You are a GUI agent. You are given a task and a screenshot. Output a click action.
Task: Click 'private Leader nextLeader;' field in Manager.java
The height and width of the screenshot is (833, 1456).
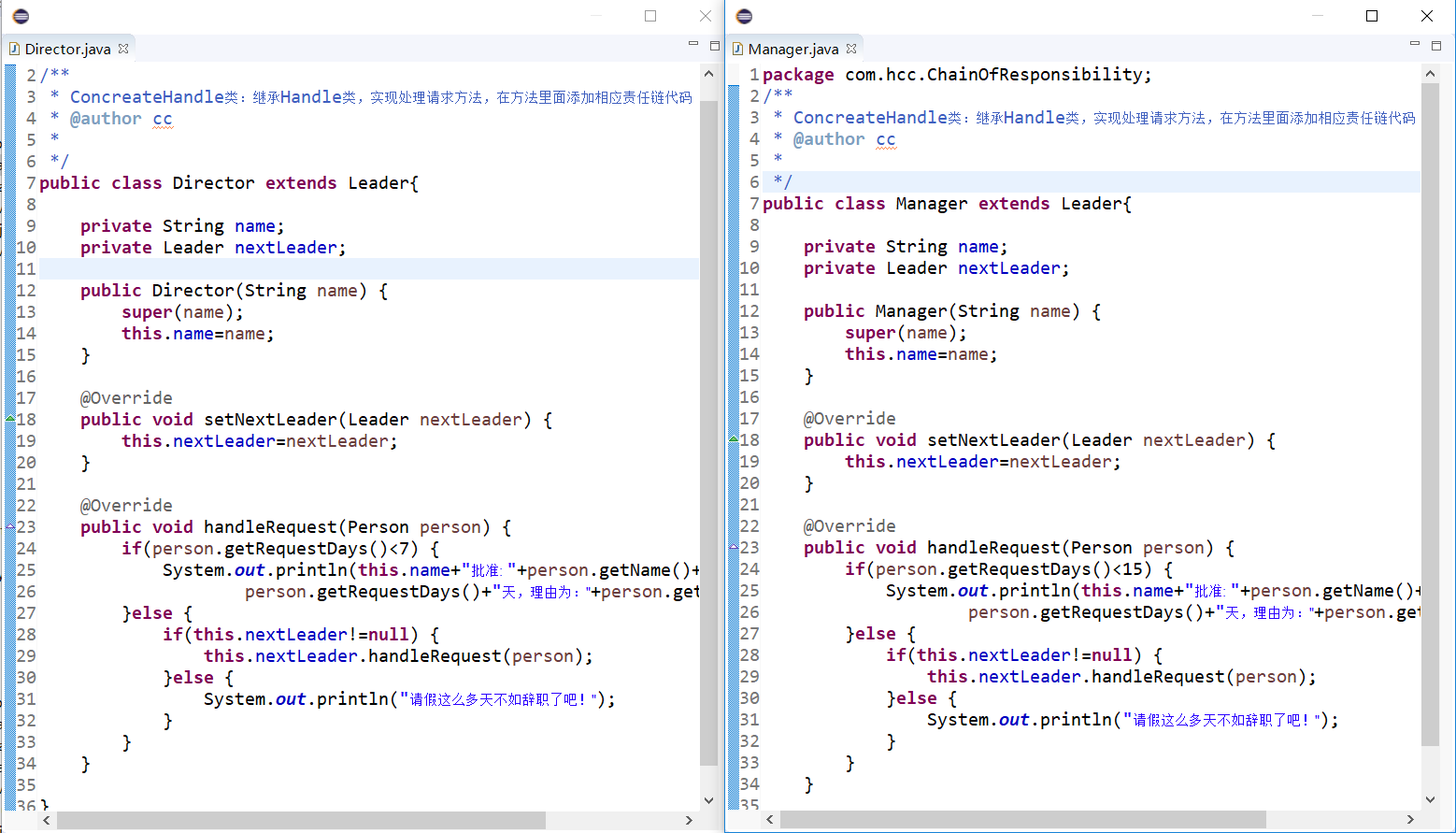tap(936, 268)
